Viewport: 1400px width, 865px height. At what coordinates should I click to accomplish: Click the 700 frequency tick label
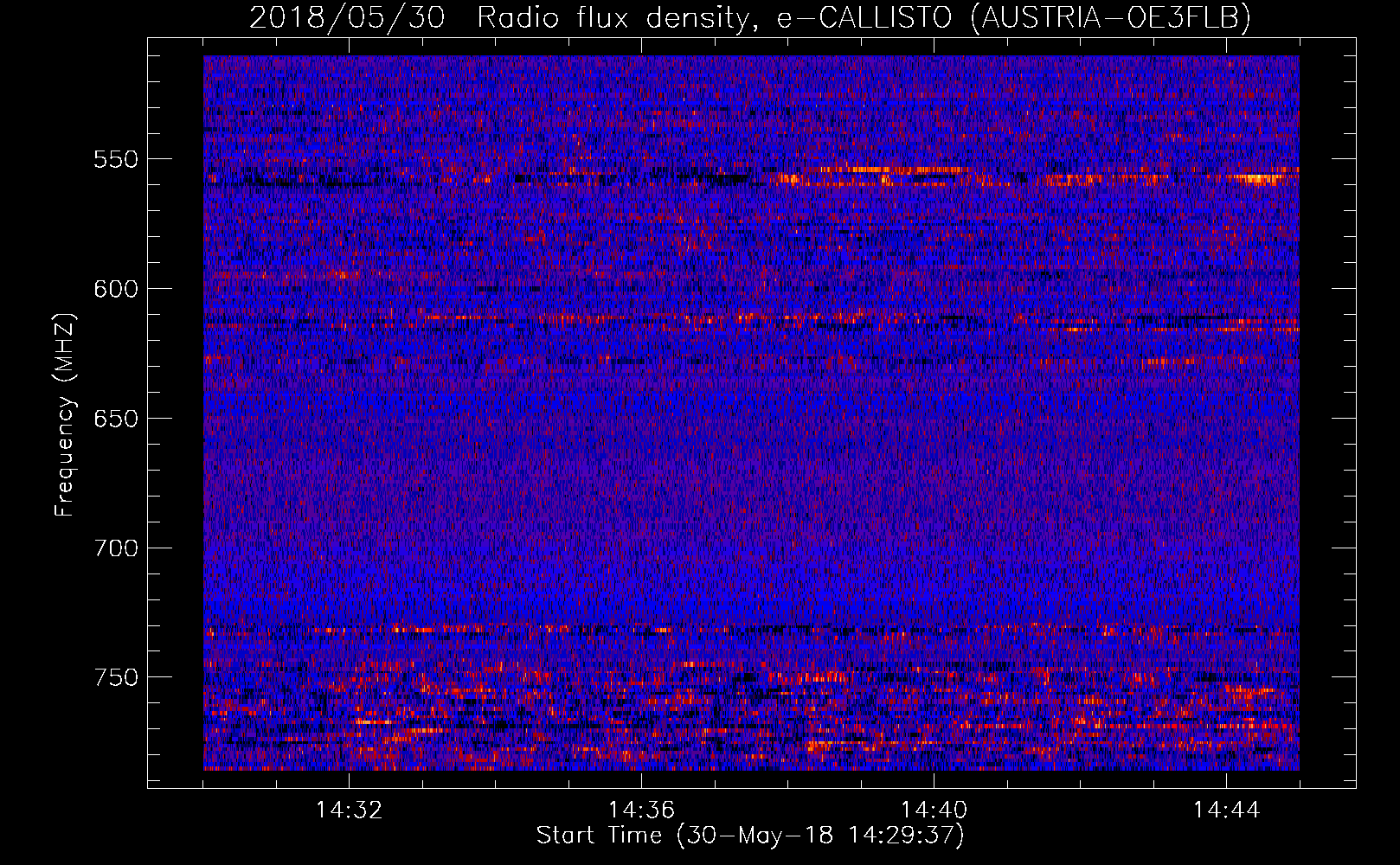click(x=117, y=548)
